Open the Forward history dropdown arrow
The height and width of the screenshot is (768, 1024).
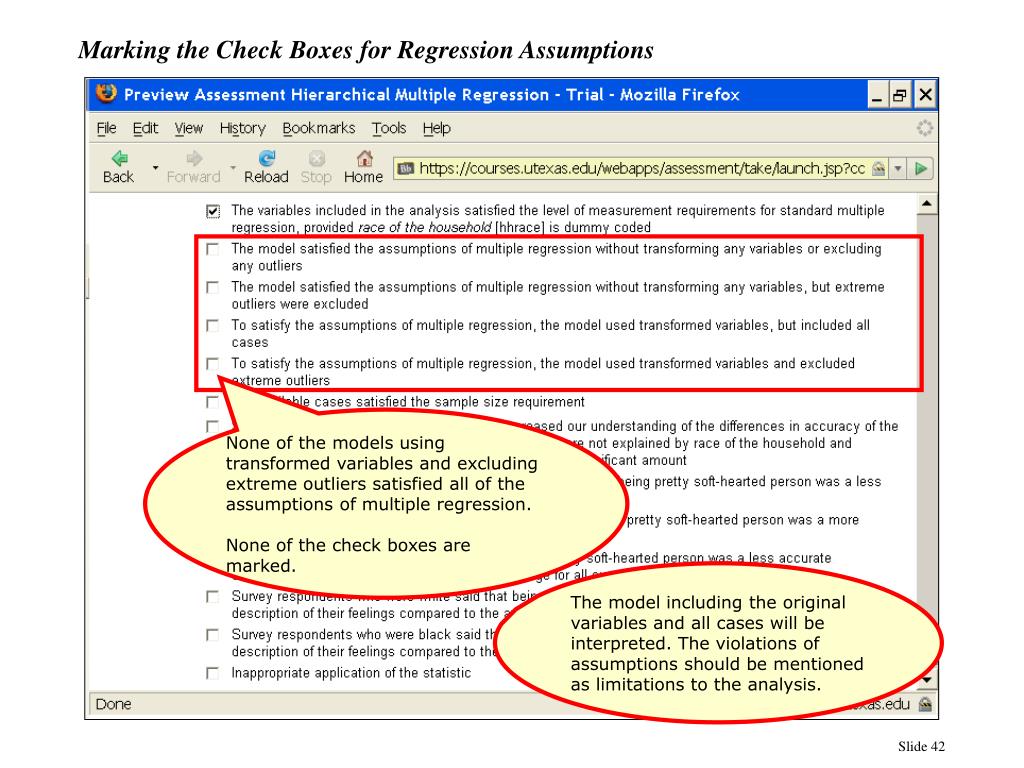pos(232,168)
